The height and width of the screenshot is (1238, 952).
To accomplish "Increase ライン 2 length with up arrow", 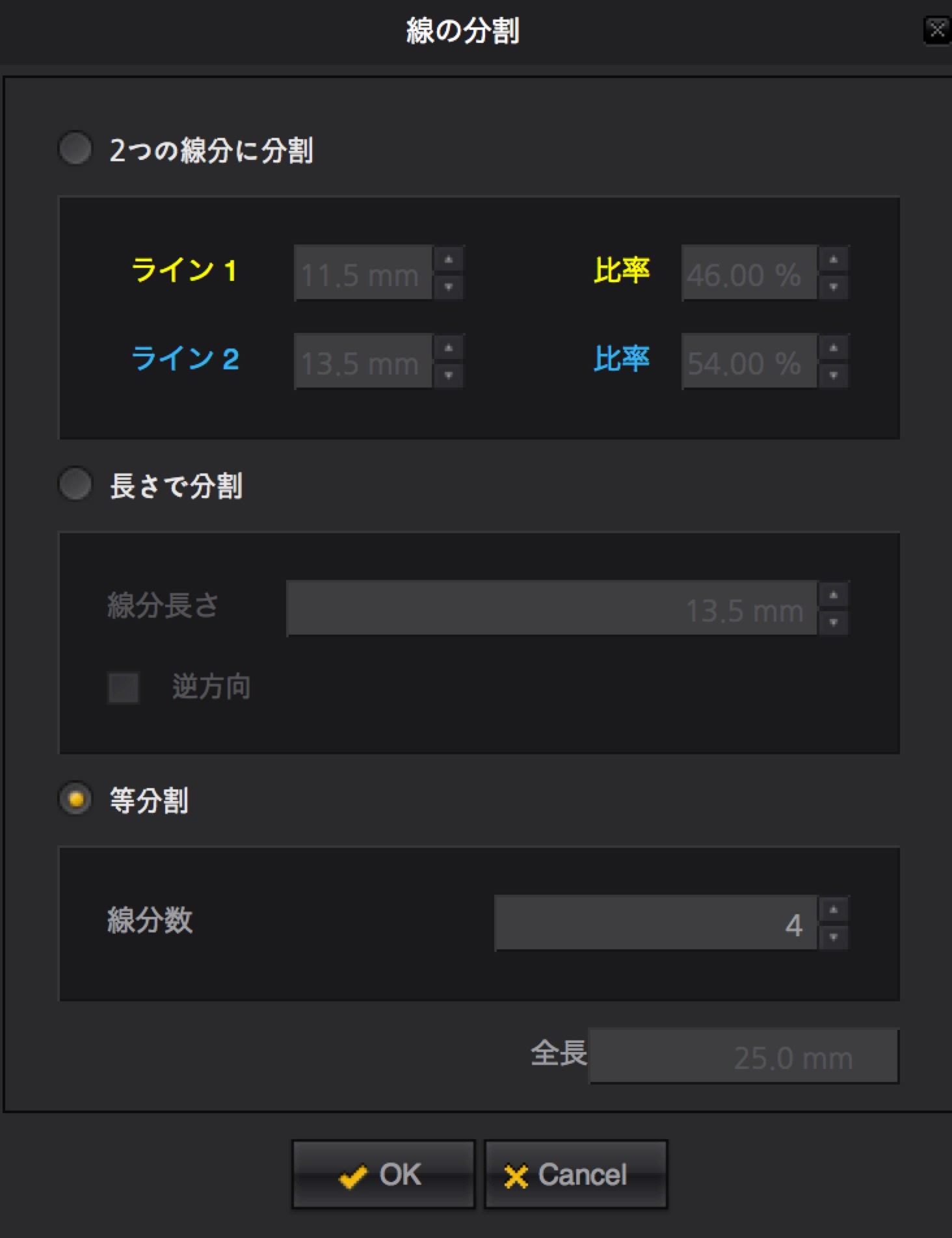I will 449,349.
